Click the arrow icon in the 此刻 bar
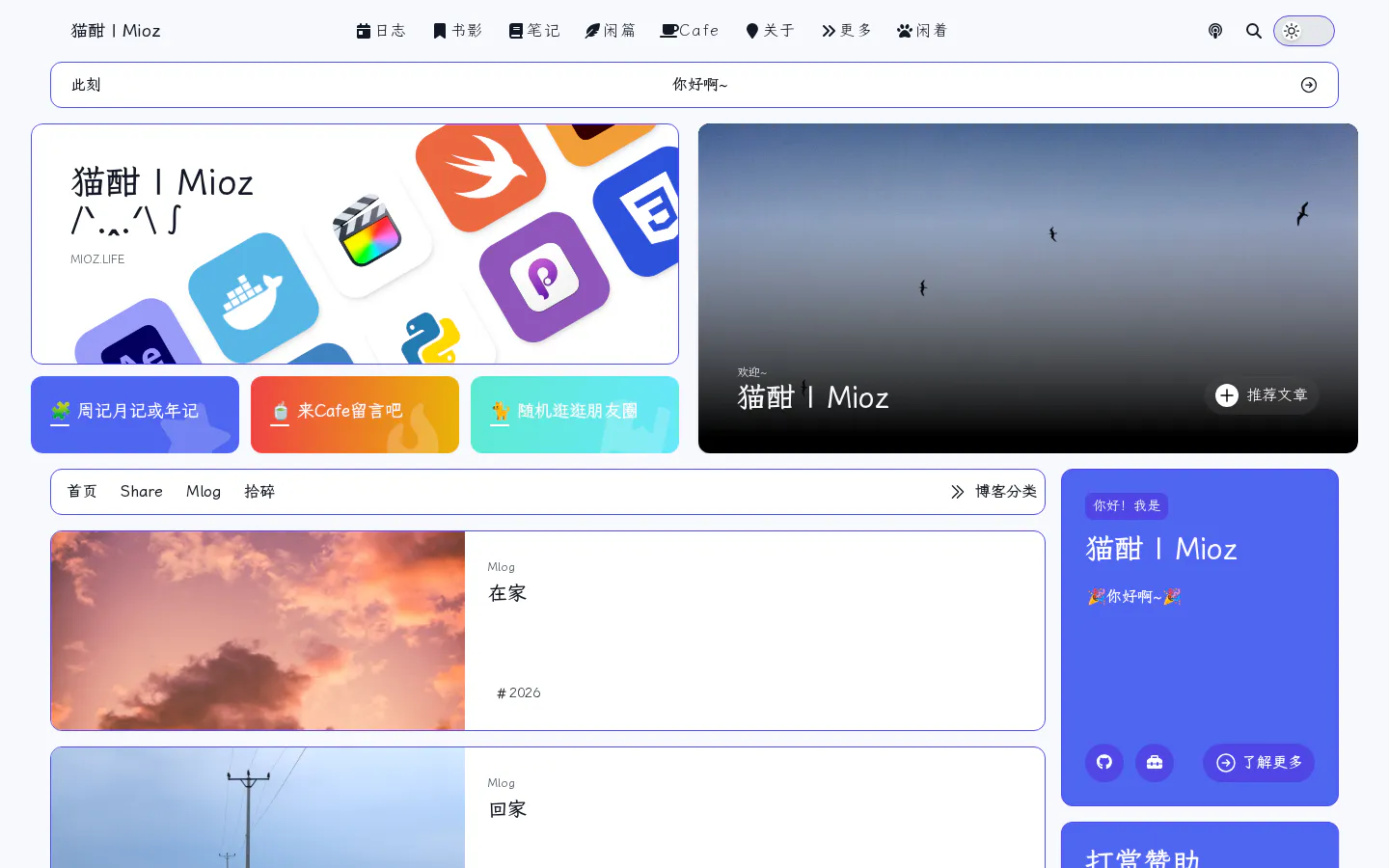 (x=1309, y=85)
